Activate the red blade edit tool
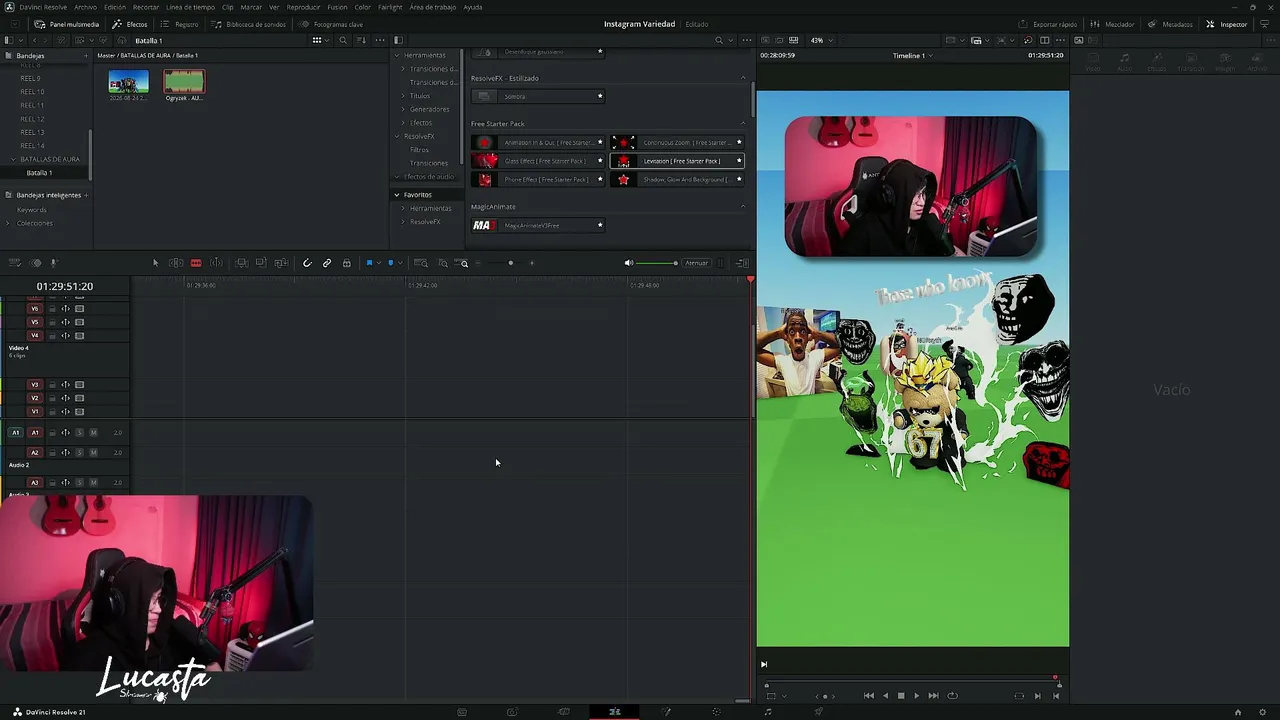This screenshot has height=720, width=1280. (196, 263)
